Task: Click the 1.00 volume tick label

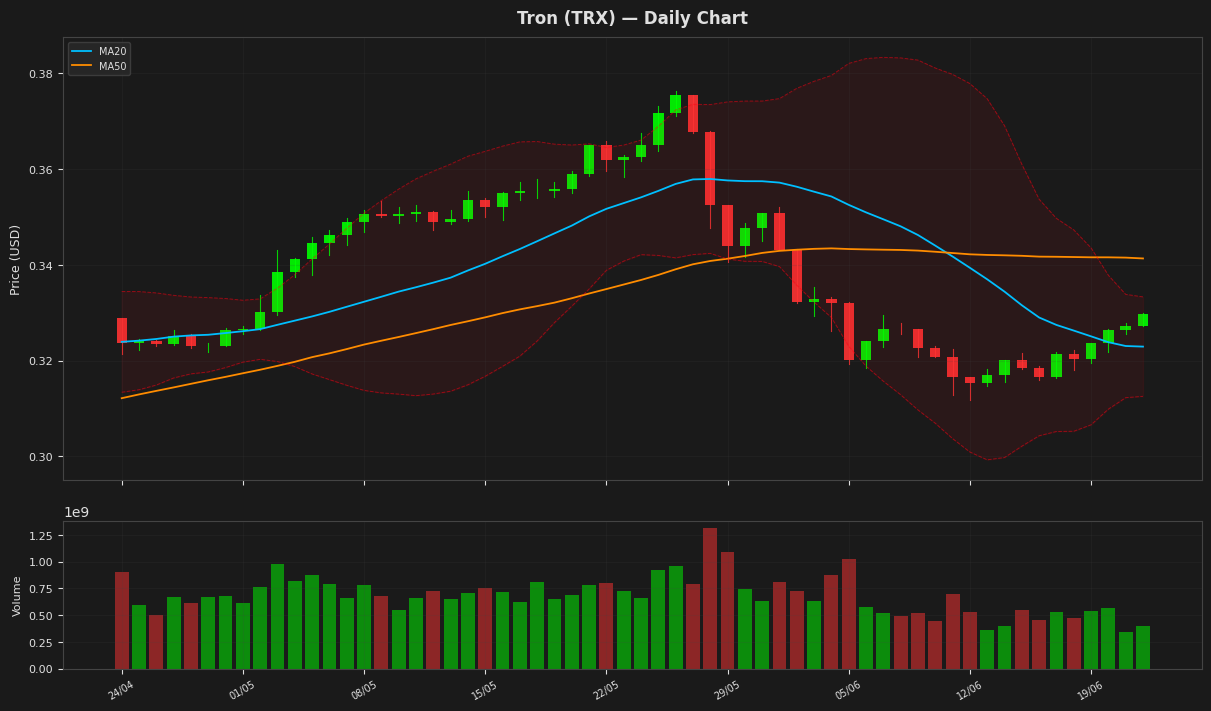Action: tap(41, 562)
